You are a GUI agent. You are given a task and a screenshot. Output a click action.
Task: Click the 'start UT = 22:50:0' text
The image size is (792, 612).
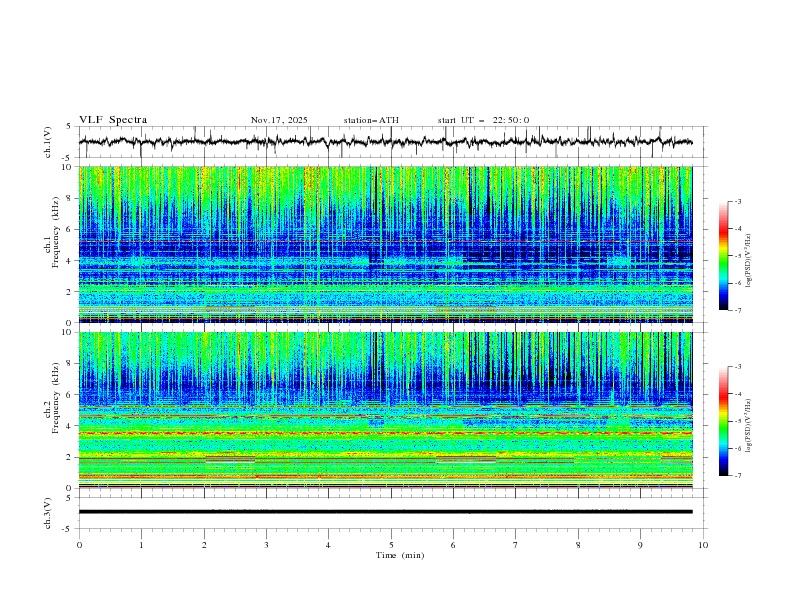click(x=483, y=120)
